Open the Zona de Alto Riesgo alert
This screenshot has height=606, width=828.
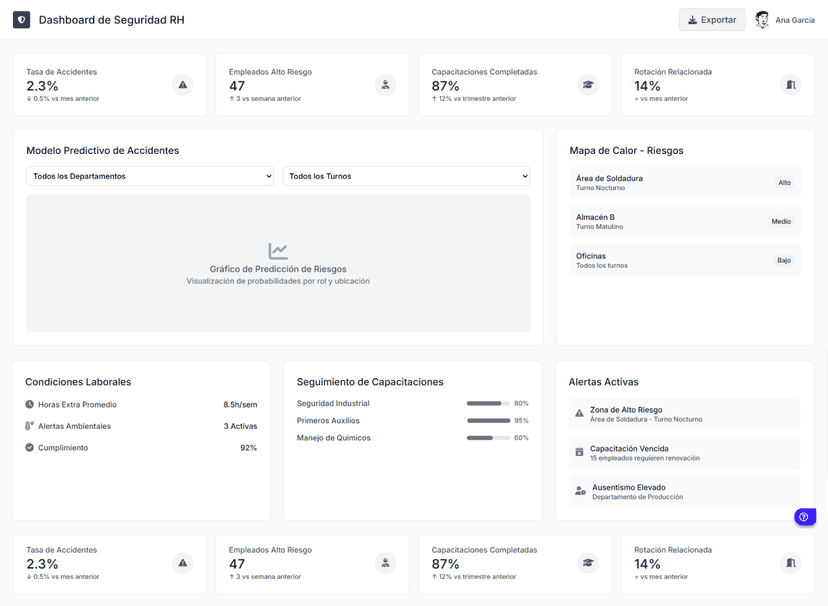(x=684, y=414)
